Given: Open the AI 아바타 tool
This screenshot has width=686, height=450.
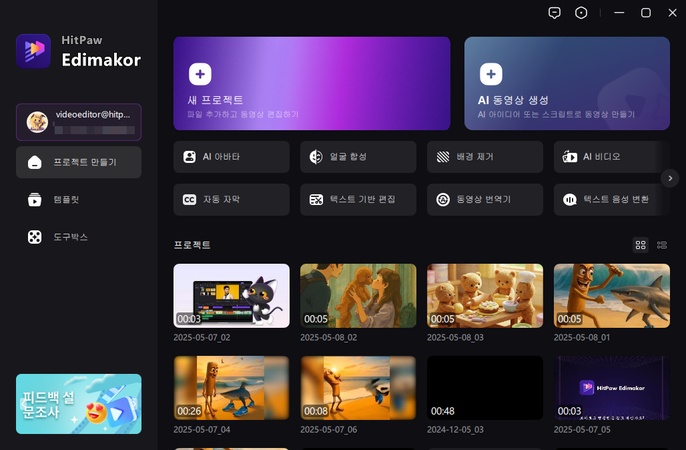Looking at the screenshot, I should tap(231, 157).
